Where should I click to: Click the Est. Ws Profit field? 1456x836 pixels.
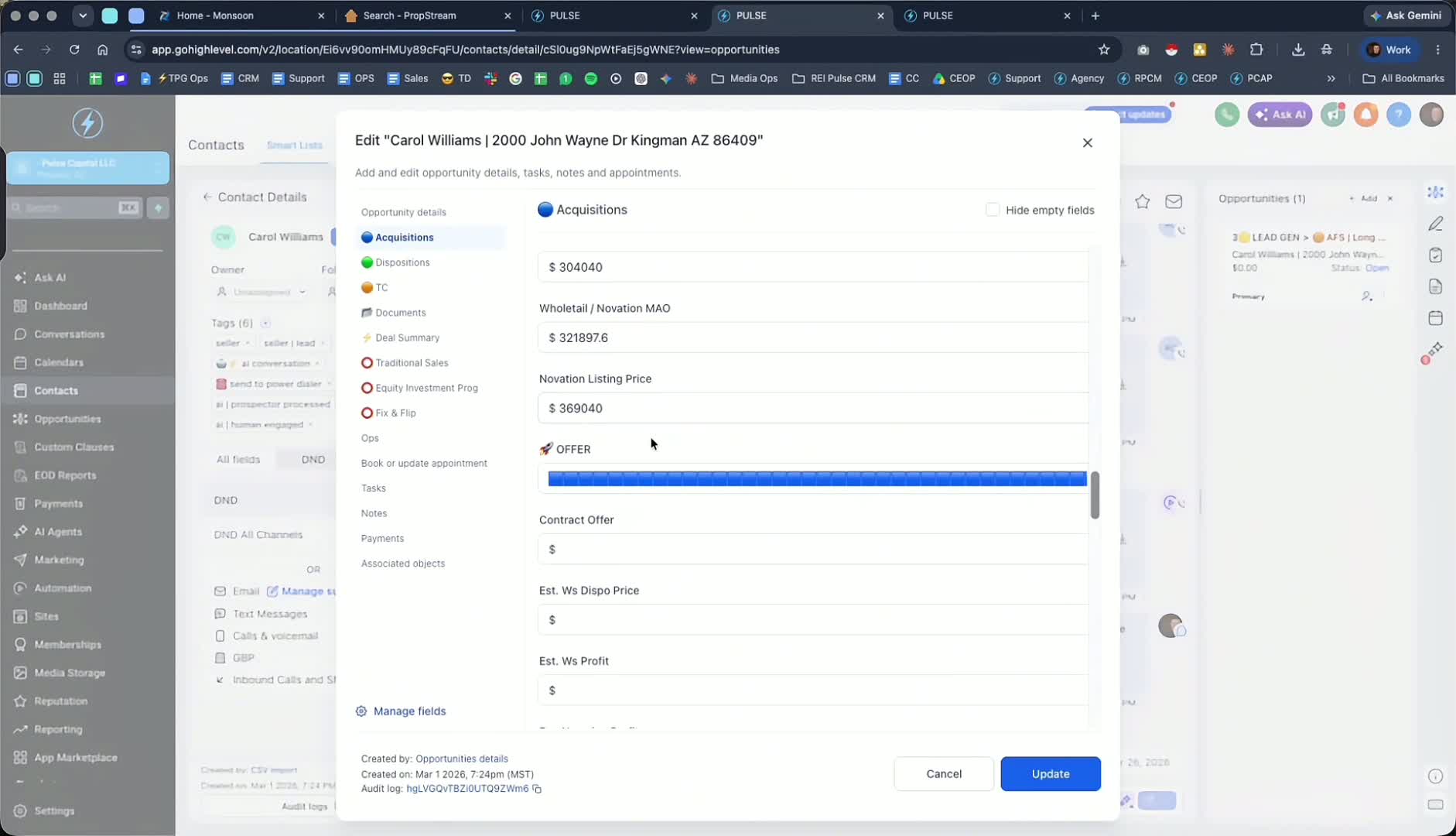[813, 690]
